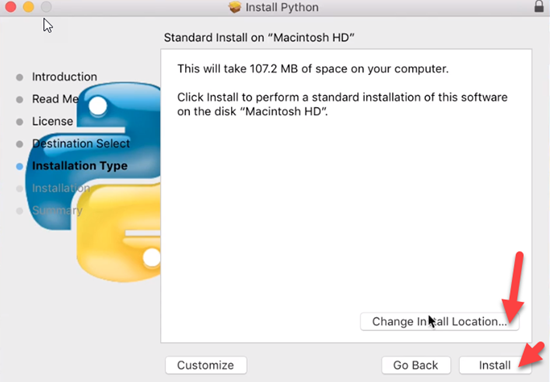Click the Python logo artwork
The height and width of the screenshot is (382, 550).
click(94, 182)
